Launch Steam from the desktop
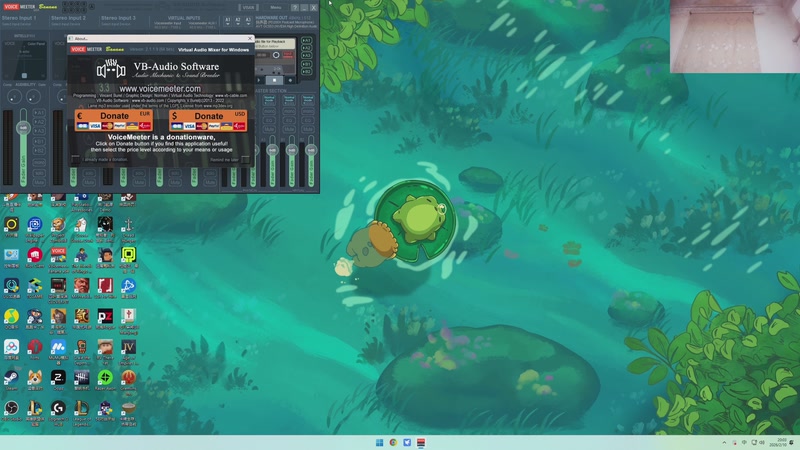 [x=11, y=378]
